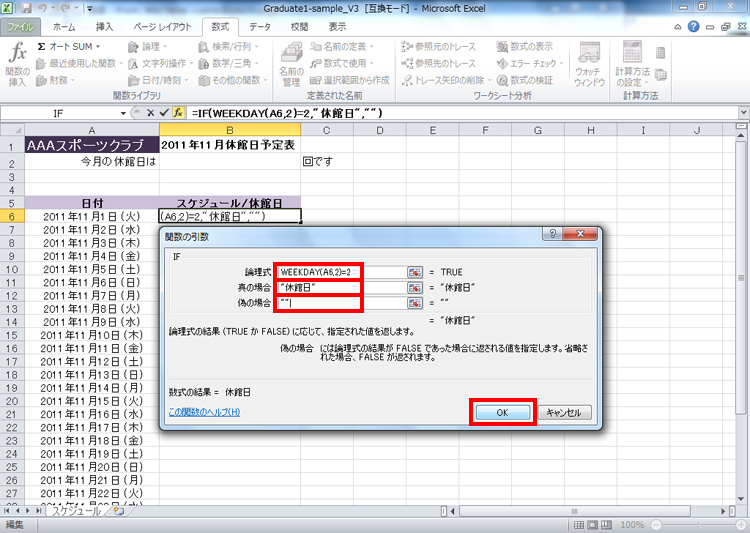Collapse dialog via 真の場合 range selector icon
This screenshot has height=533, width=750.
[415, 288]
